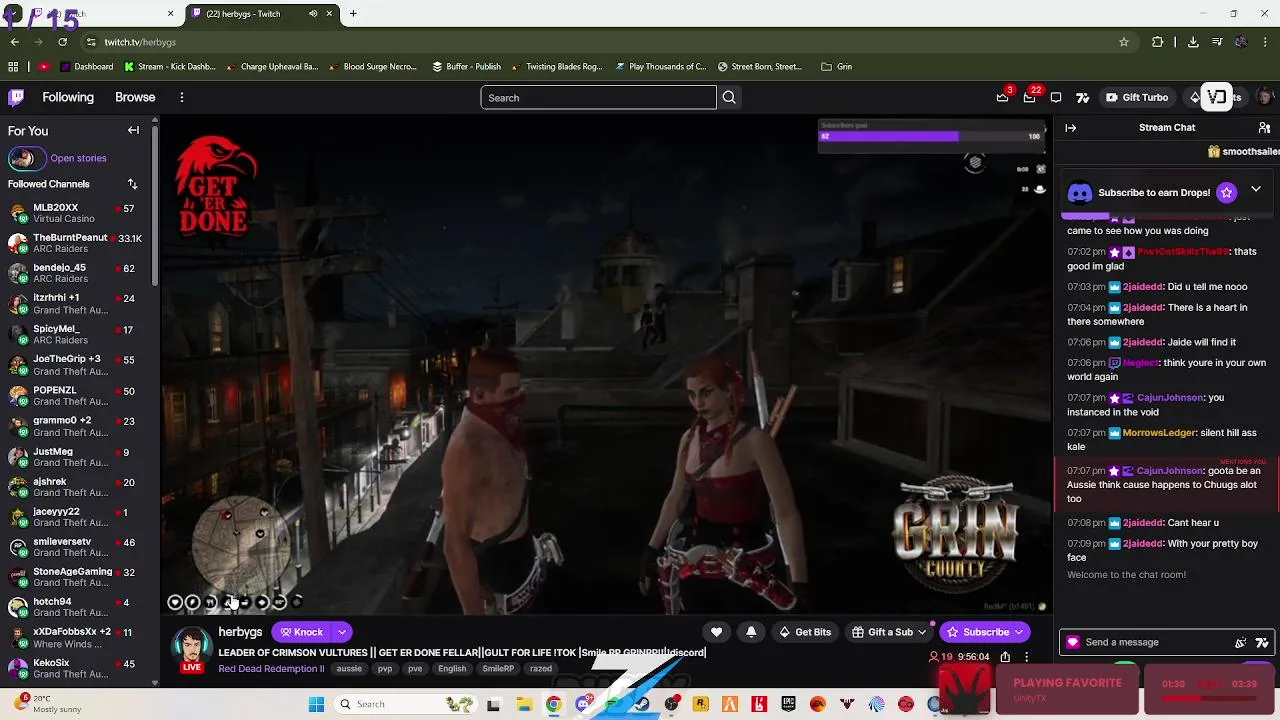Open Stream - Kick Dashboard bookmark

tap(169, 67)
